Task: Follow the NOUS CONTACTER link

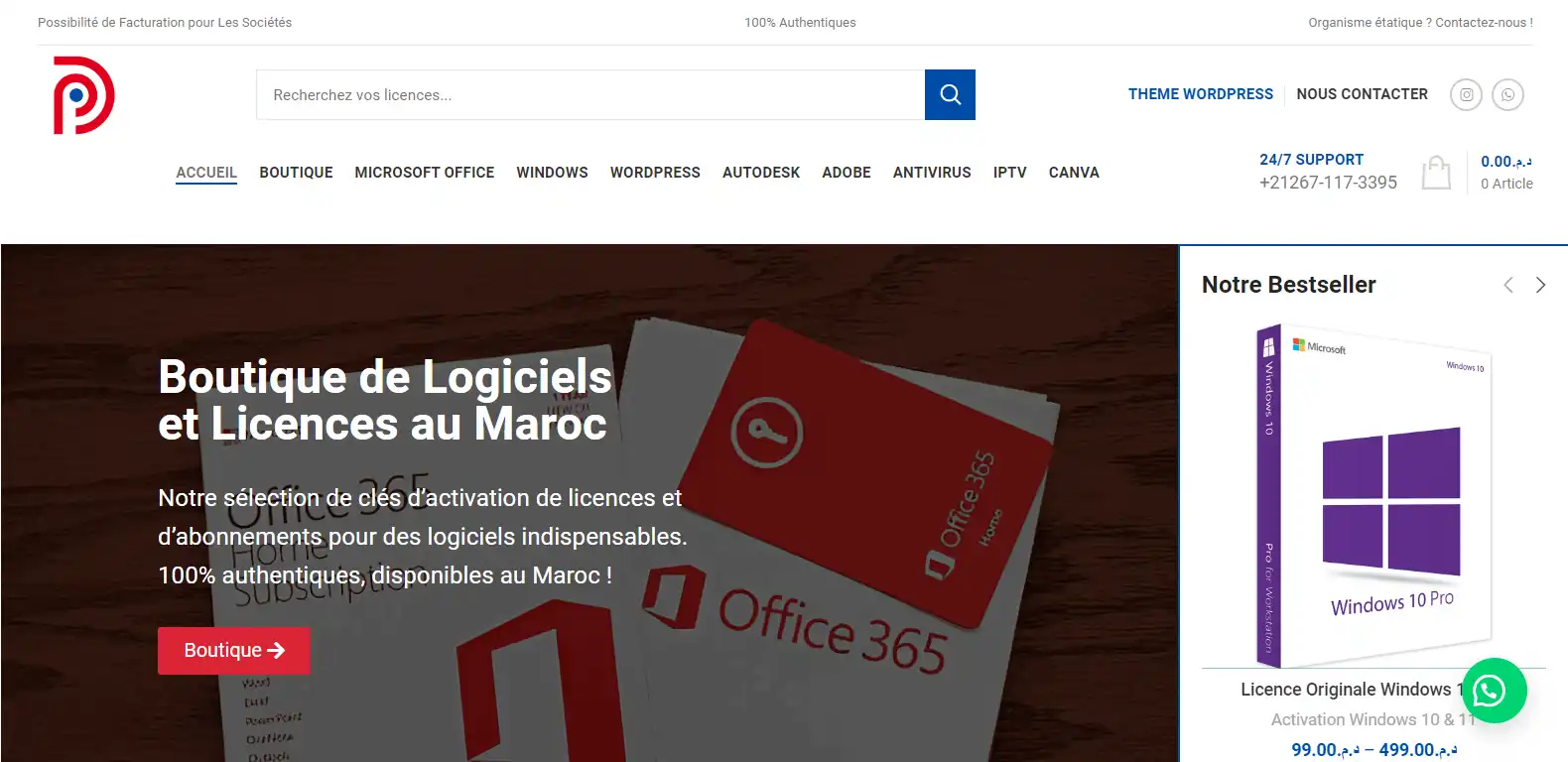Action: click(x=1363, y=94)
